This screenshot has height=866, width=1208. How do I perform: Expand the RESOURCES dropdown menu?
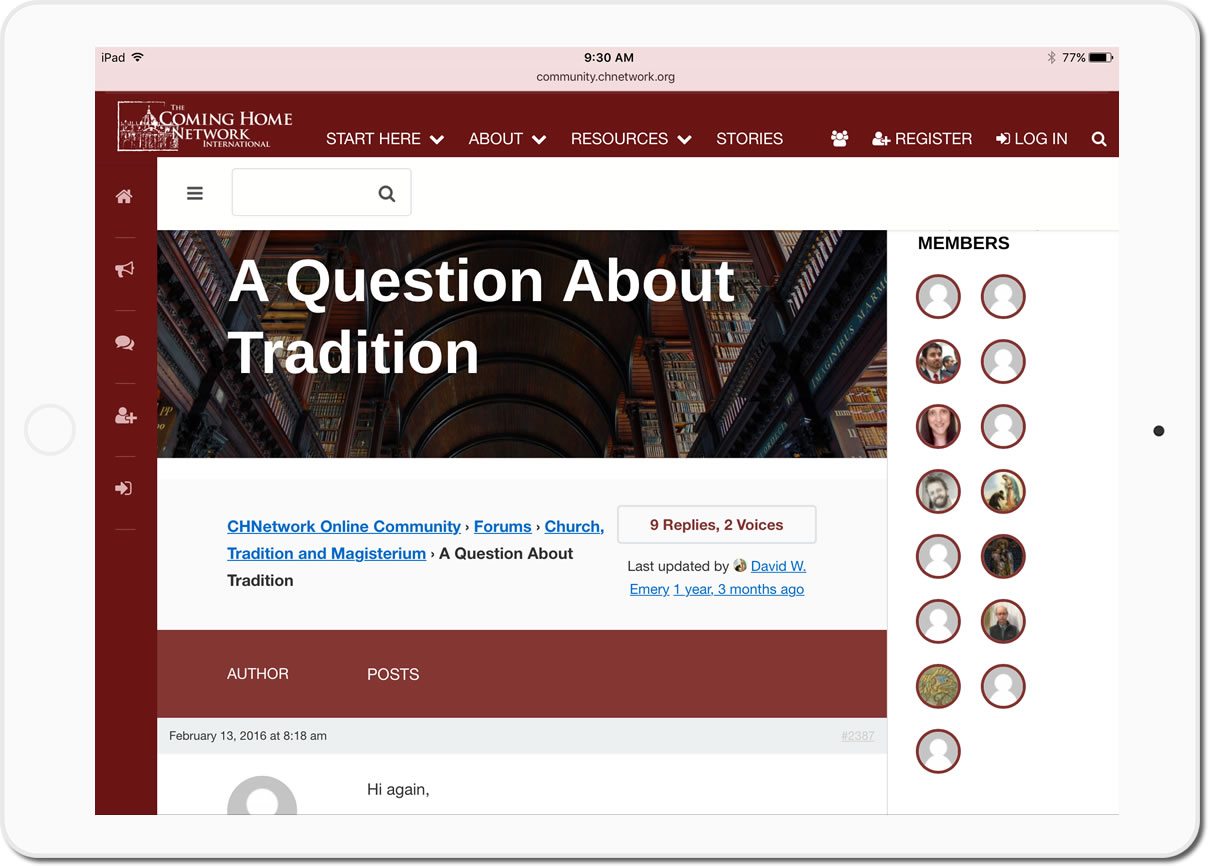pos(631,139)
